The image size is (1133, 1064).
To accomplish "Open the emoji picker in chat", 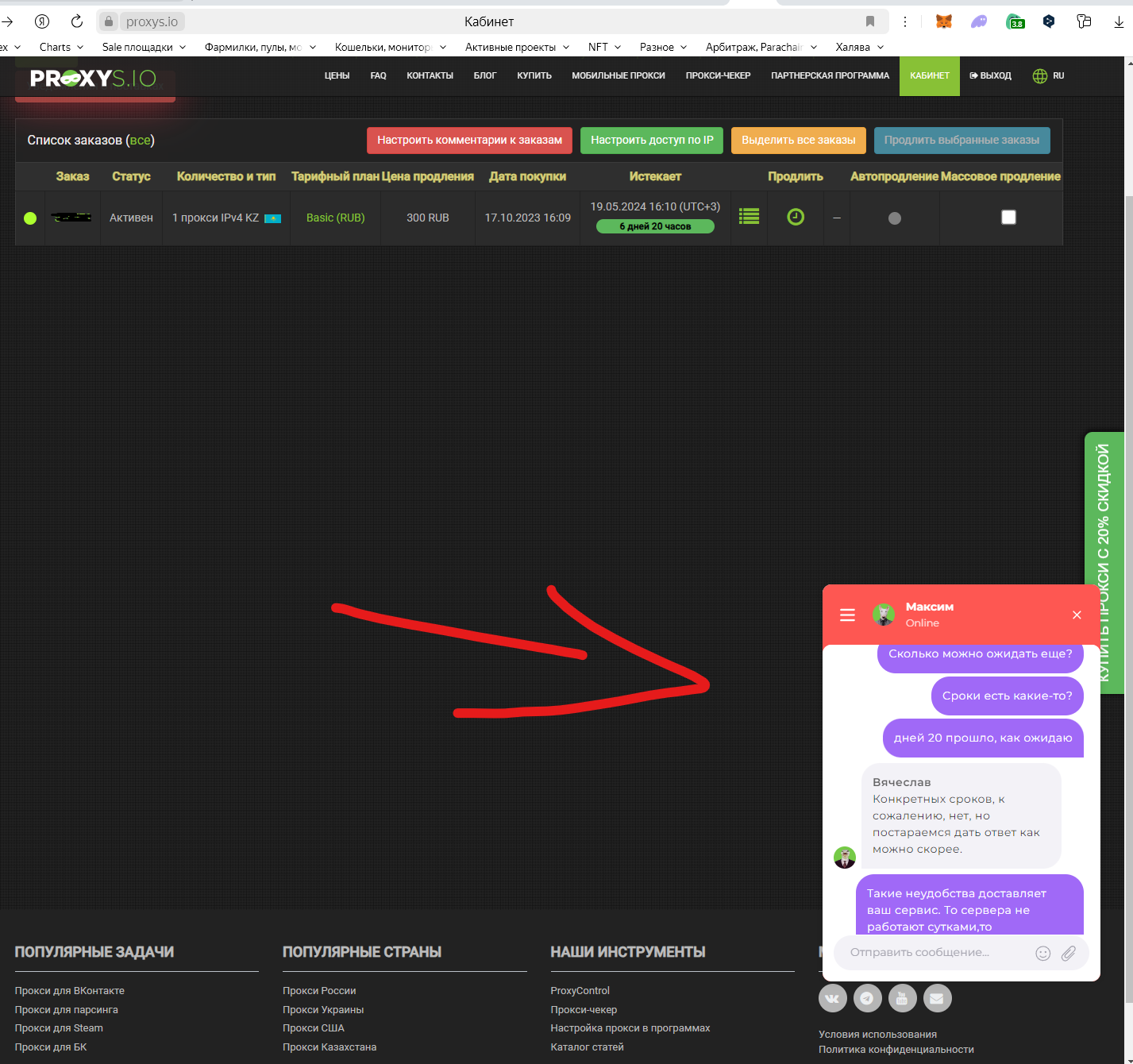I will (1043, 953).
